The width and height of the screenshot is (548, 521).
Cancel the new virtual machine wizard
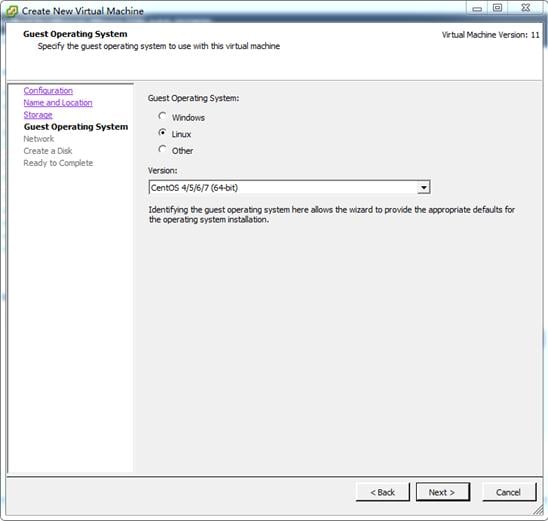(x=509, y=492)
